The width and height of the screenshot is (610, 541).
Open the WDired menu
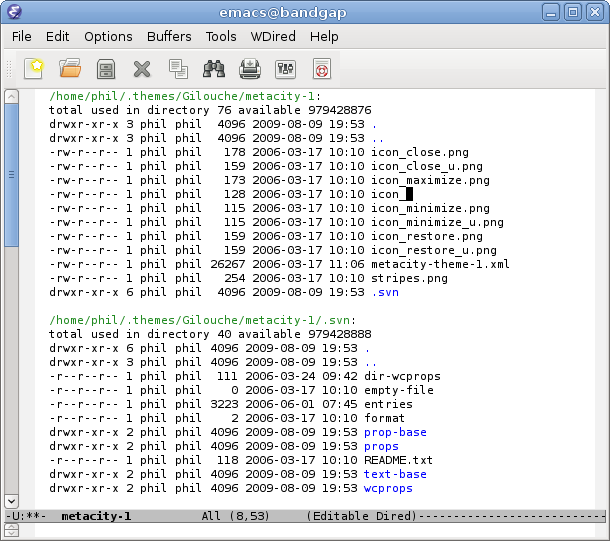(x=272, y=36)
